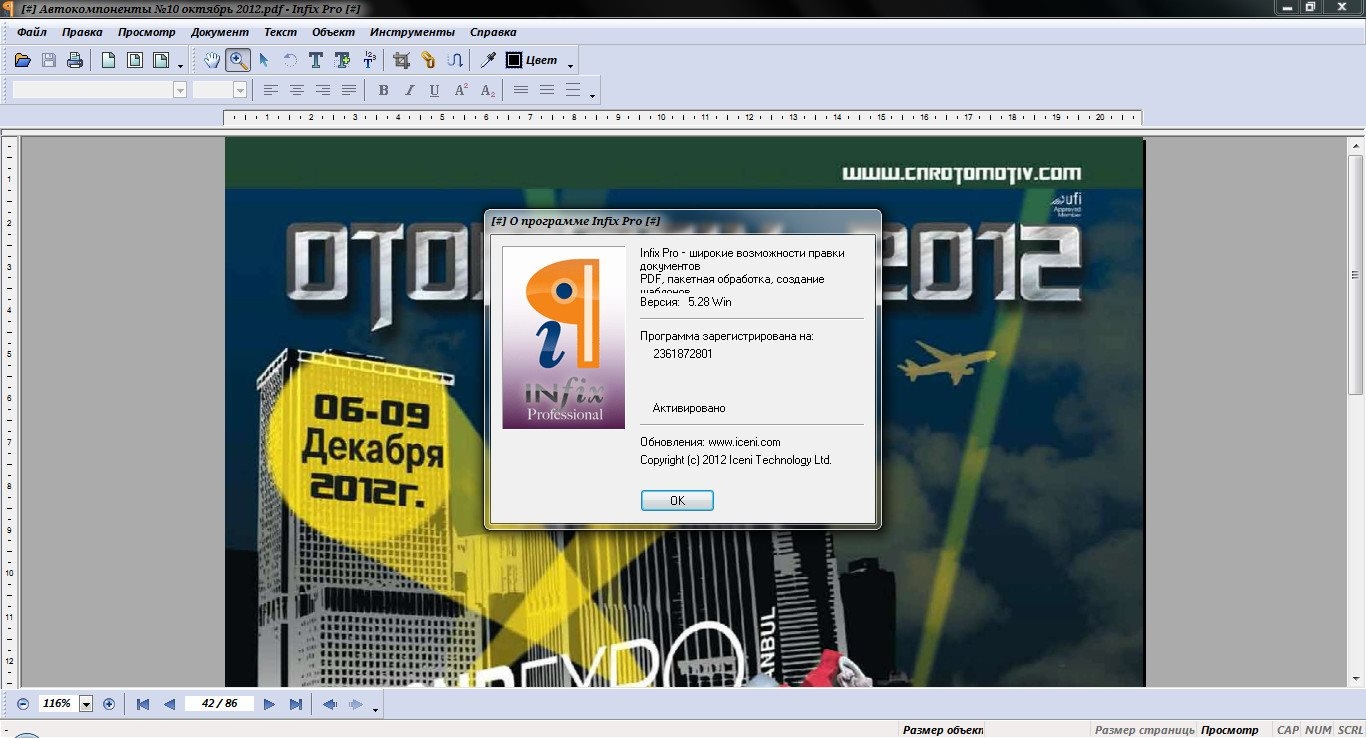Open the Правка menu
This screenshot has width=1366, height=738.
tap(82, 32)
